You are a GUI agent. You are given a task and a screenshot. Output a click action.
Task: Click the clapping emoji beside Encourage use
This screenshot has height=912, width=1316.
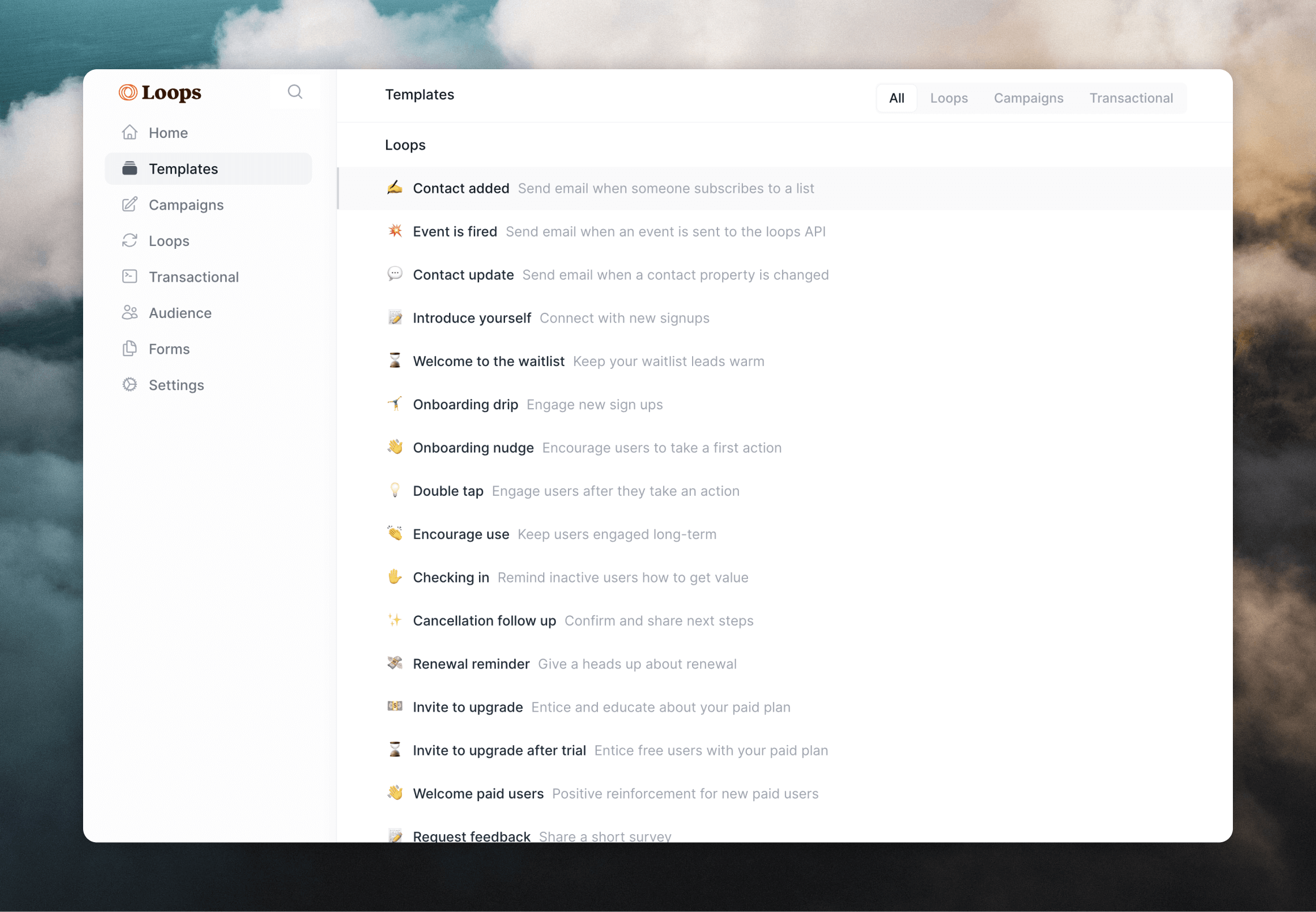(395, 534)
